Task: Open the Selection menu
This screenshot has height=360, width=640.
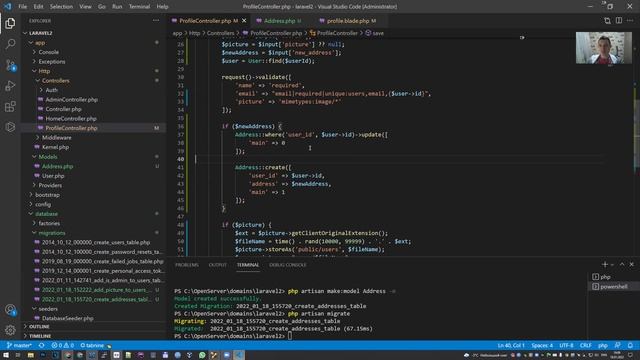Action: pos(61,7)
